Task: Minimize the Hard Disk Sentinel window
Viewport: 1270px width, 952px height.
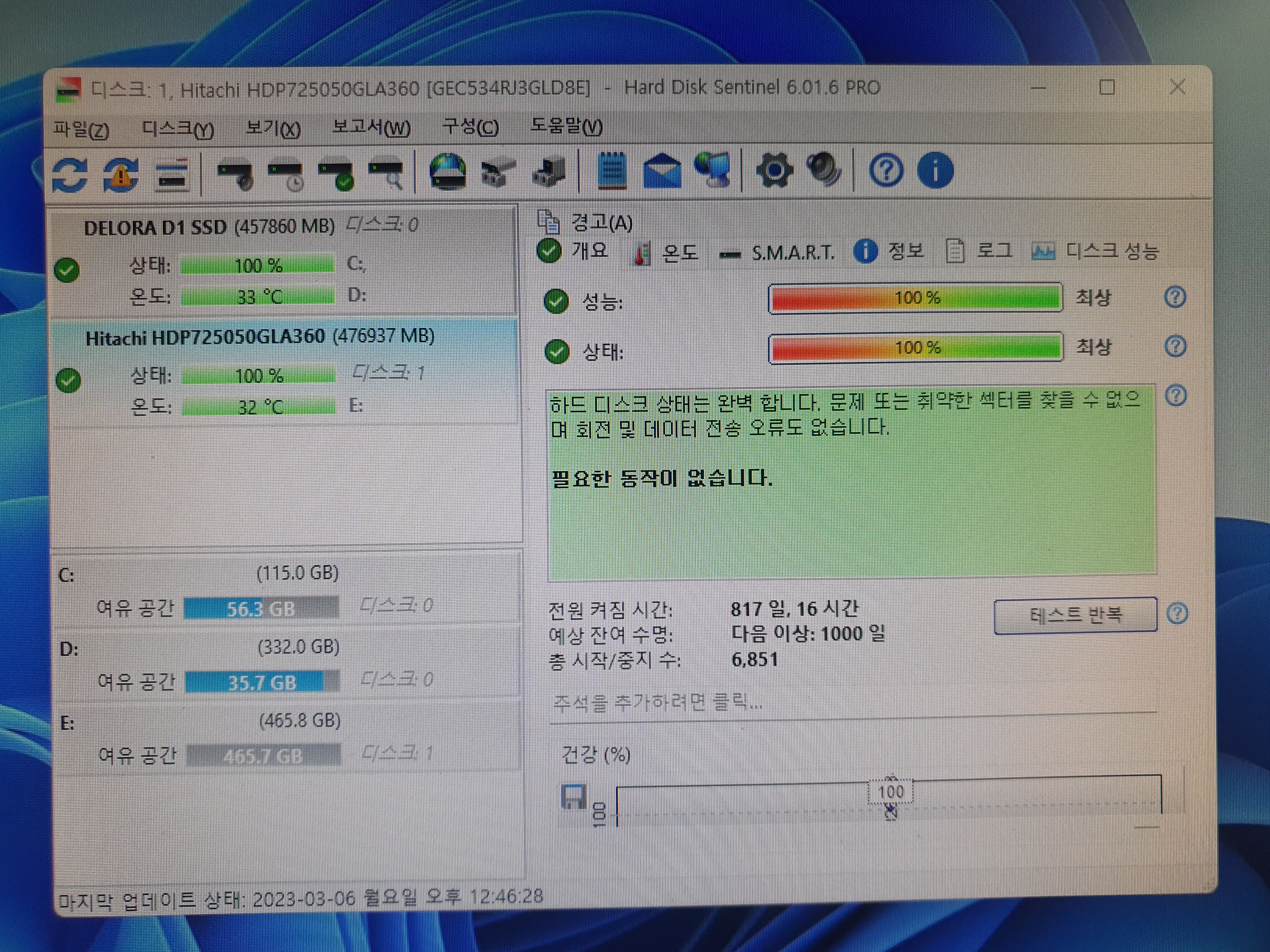Action: tap(1038, 88)
